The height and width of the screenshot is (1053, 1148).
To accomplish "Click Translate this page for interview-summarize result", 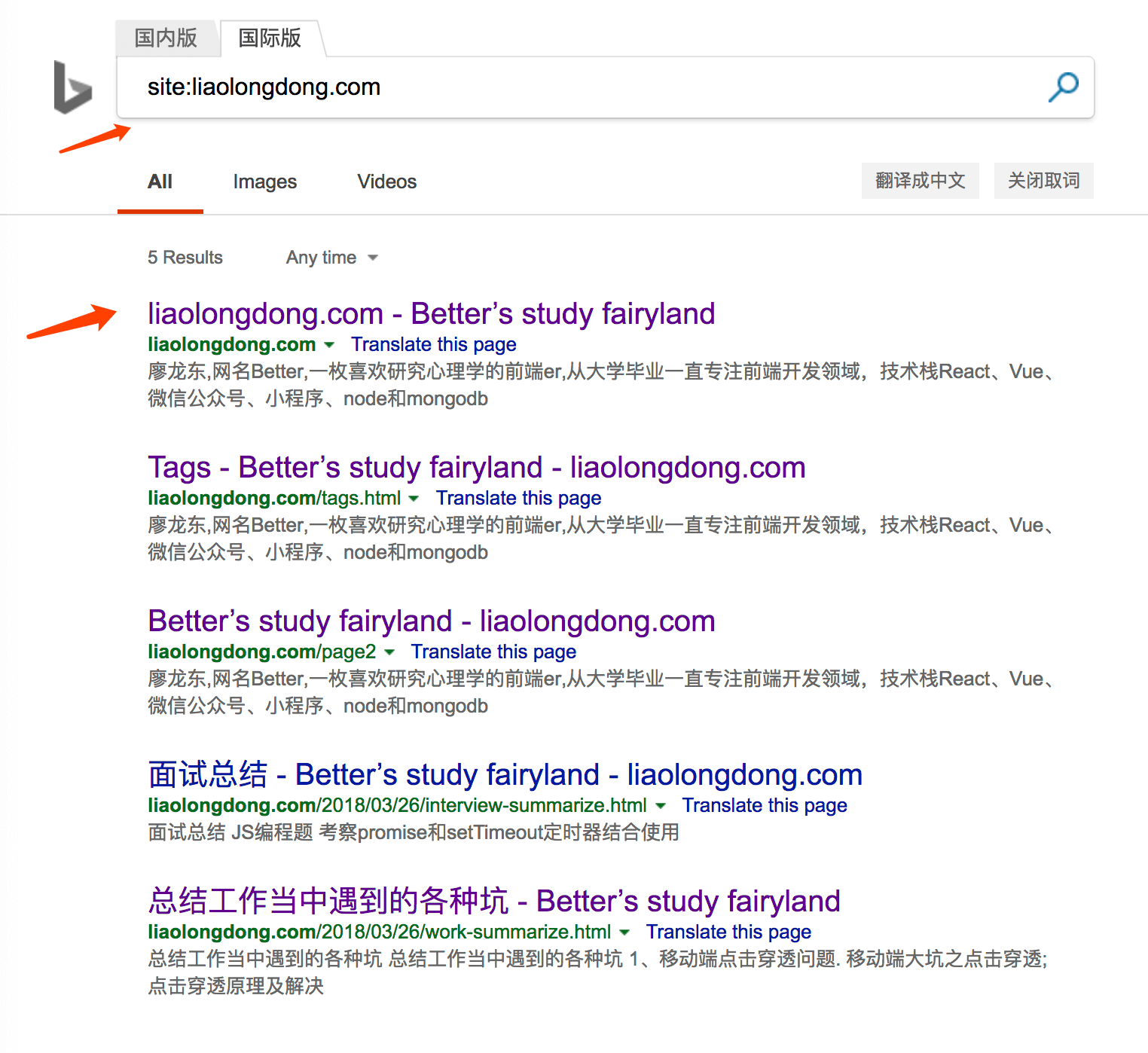I will click(765, 805).
